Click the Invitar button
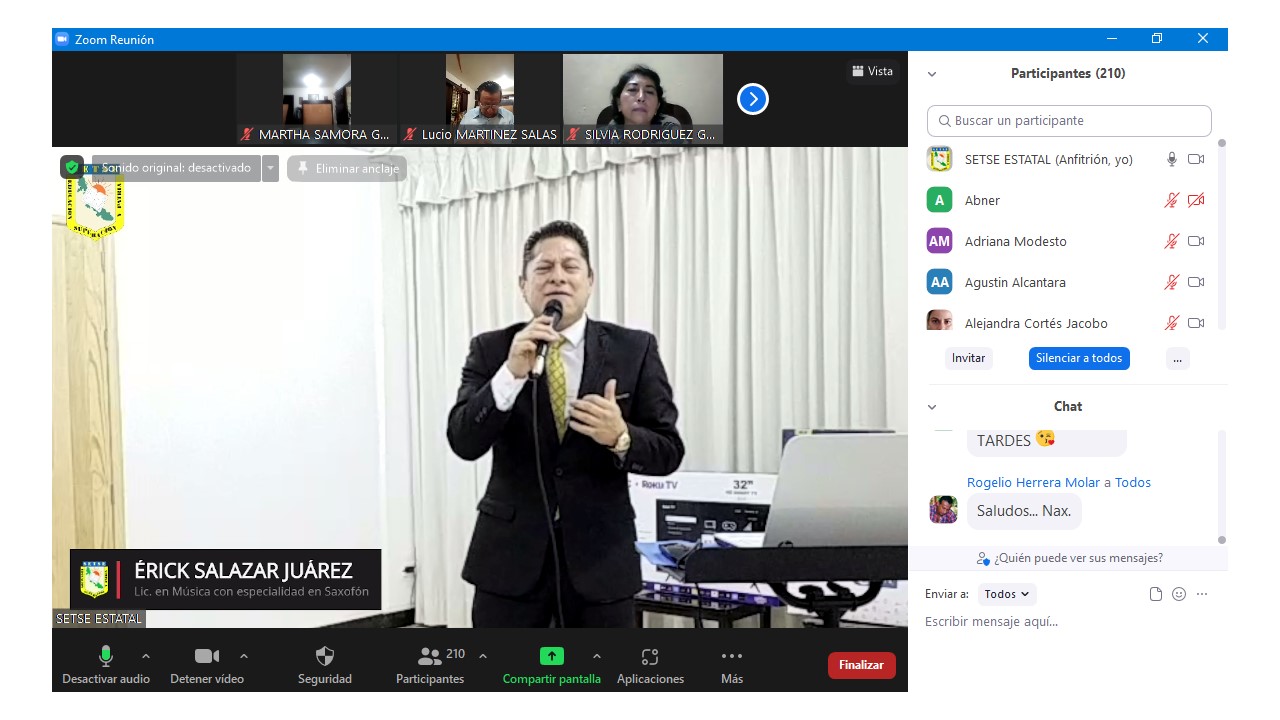The width and height of the screenshot is (1280, 720). (x=968, y=358)
